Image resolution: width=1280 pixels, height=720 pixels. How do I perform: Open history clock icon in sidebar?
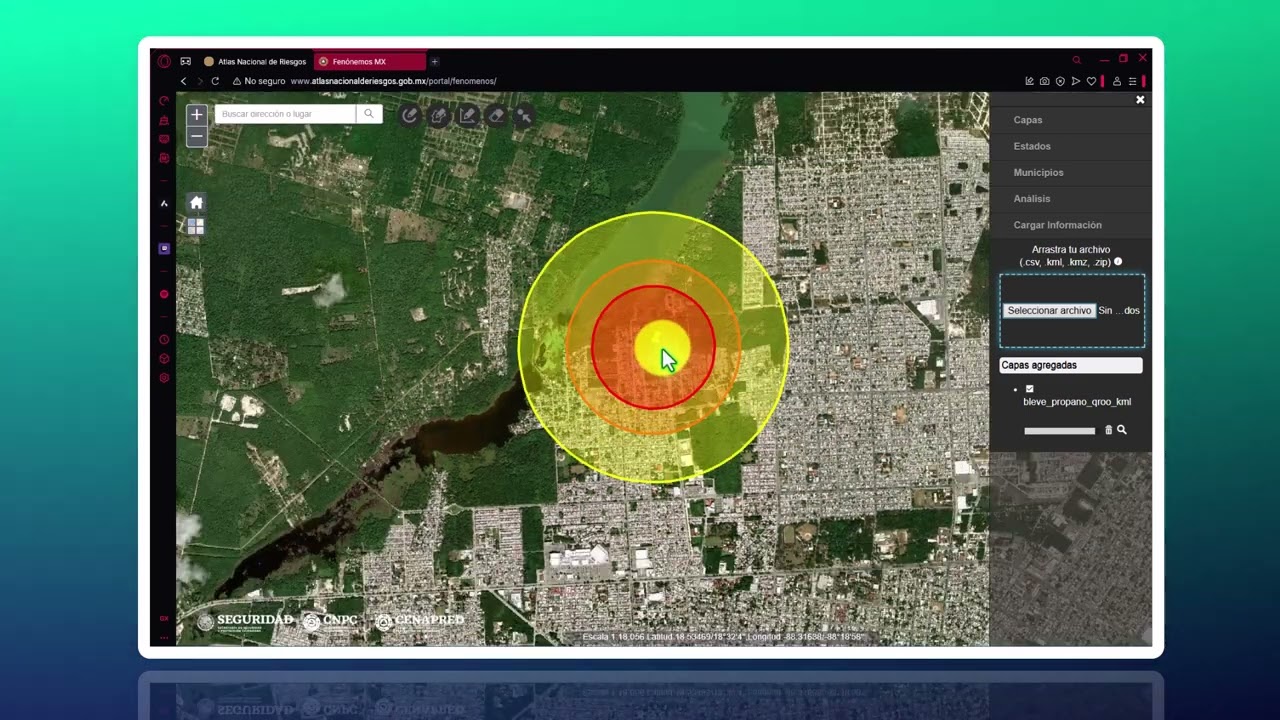164,340
